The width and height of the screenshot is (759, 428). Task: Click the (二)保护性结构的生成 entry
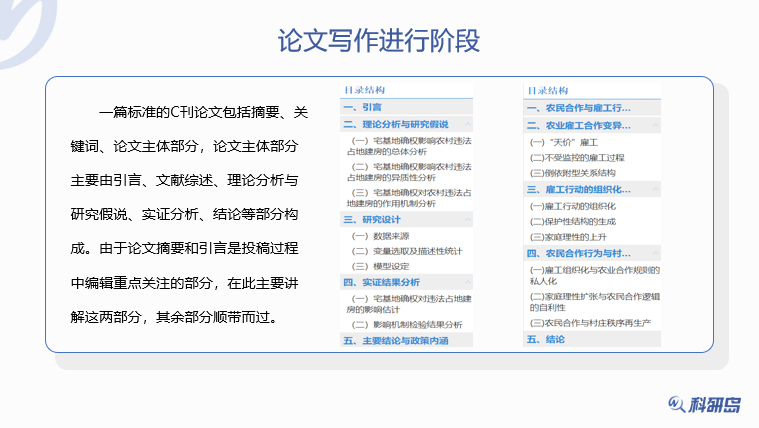[573, 221]
